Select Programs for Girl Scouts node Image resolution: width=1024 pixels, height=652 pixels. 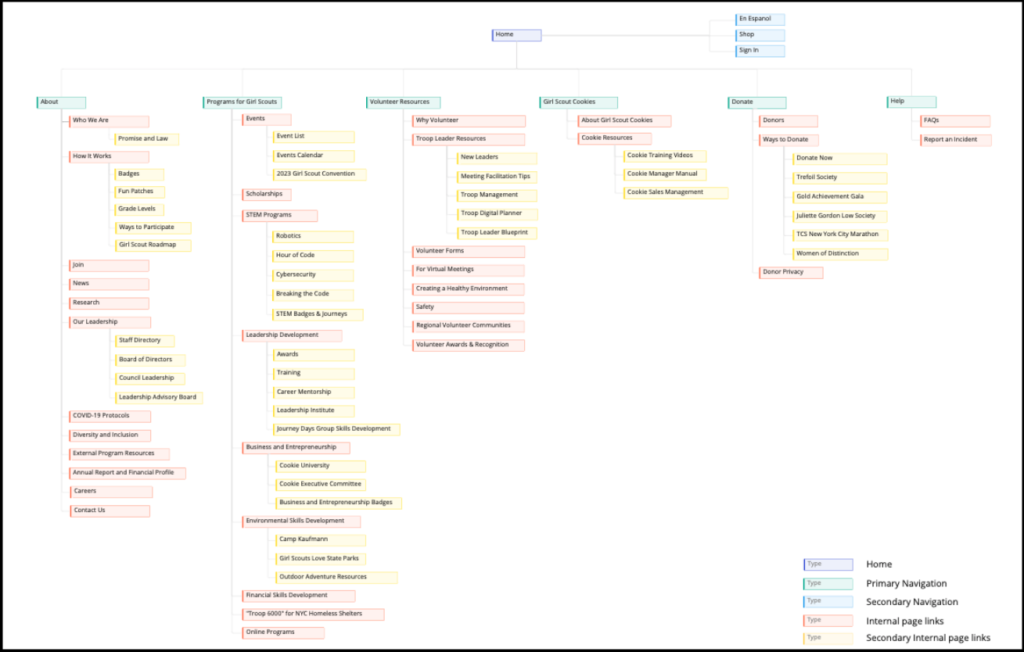pyautogui.click(x=242, y=103)
